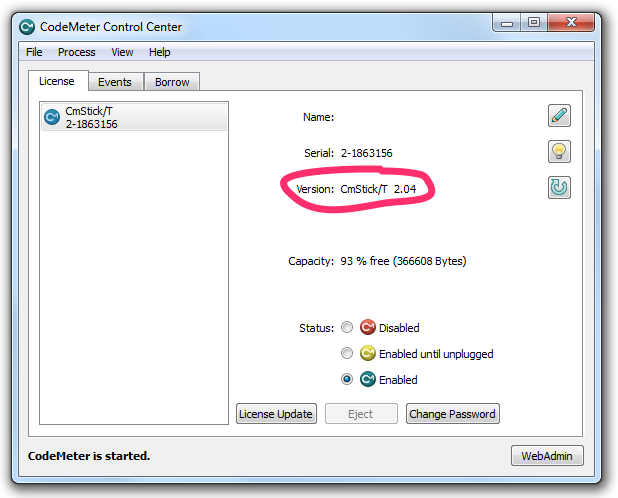The image size is (618, 498).
Task: Open WebAdmin
Action: (547, 456)
